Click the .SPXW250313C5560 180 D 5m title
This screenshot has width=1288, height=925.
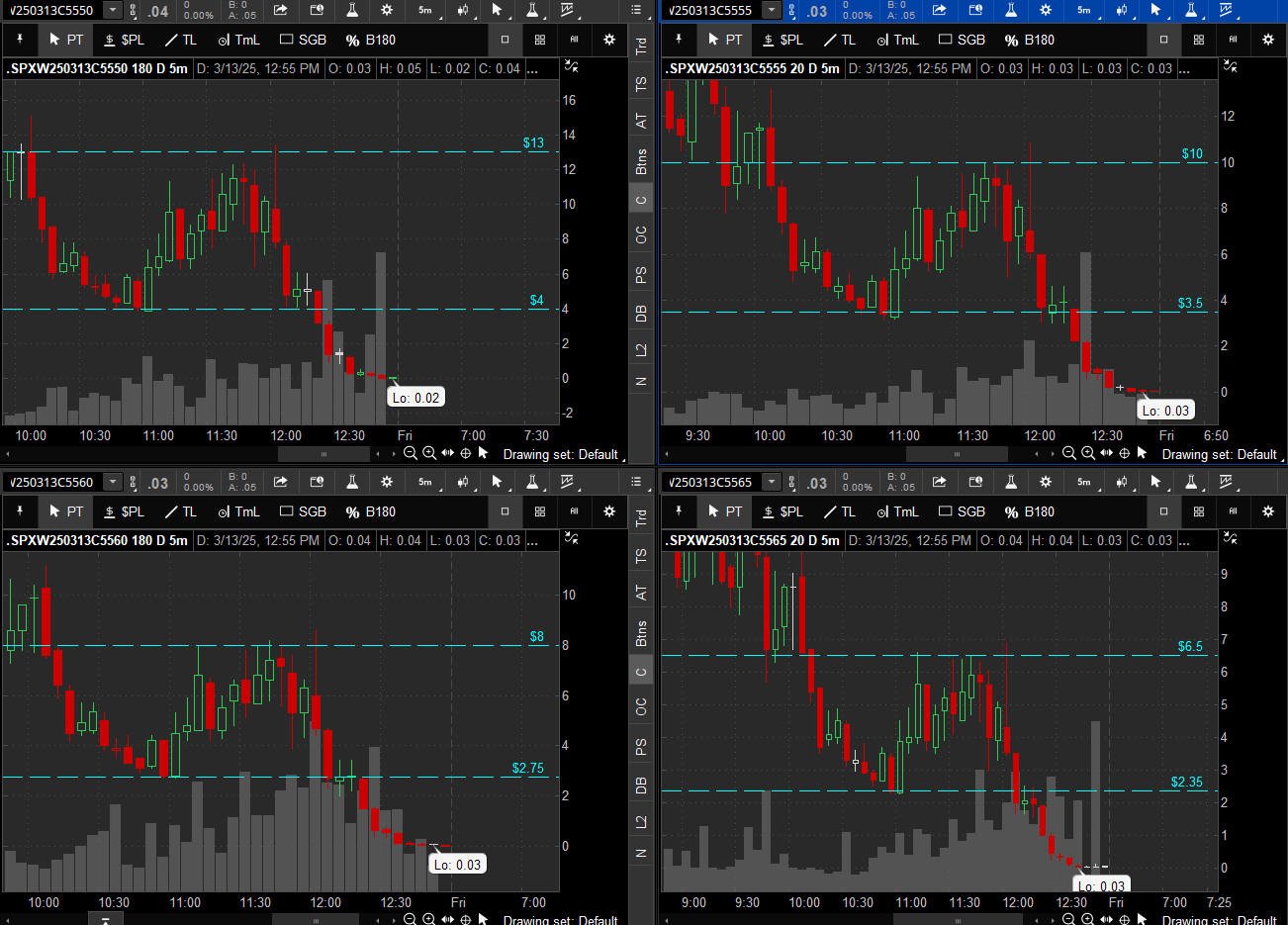(x=97, y=540)
